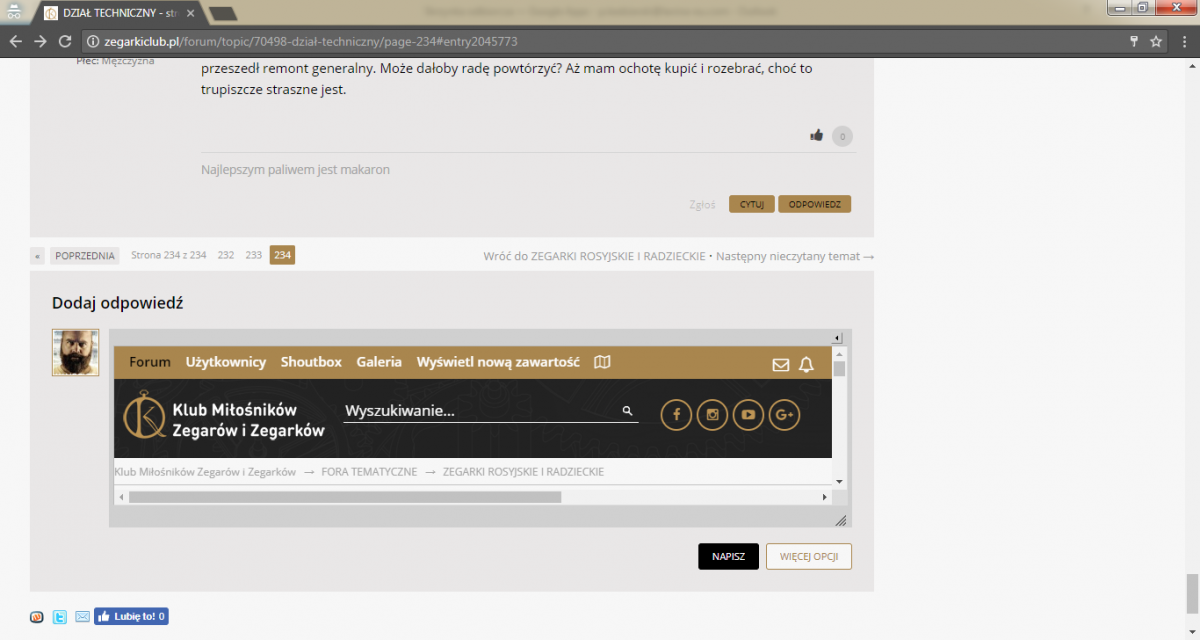Click ZEGARKI ROSYJSKIE I RADZIECKIE breadcrumb
This screenshot has height=640, width=1200.
coord(523,472)
